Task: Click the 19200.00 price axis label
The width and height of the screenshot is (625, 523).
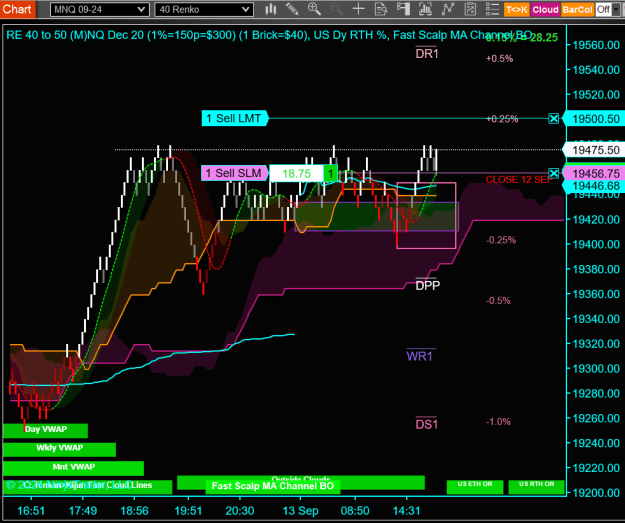Action: point(596,493)
